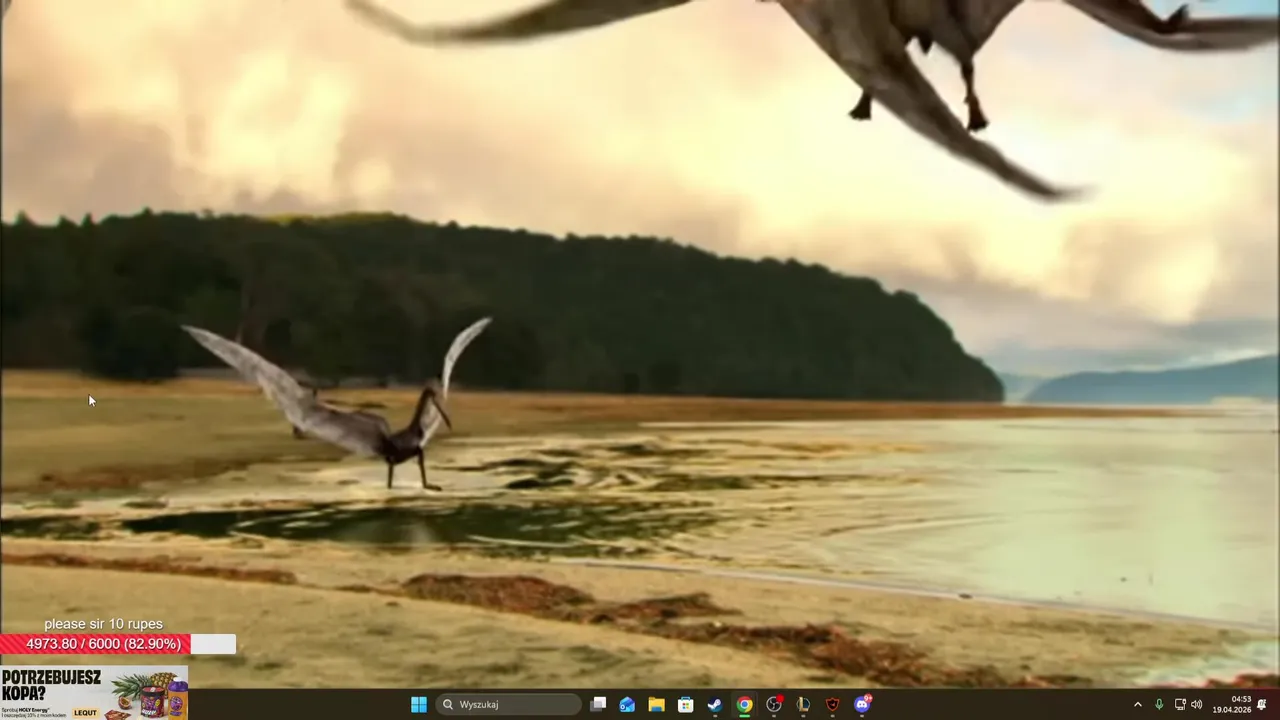Open File Explorer from the taskbar
The height and width of the screenshot is (720, 1280).
656,704
